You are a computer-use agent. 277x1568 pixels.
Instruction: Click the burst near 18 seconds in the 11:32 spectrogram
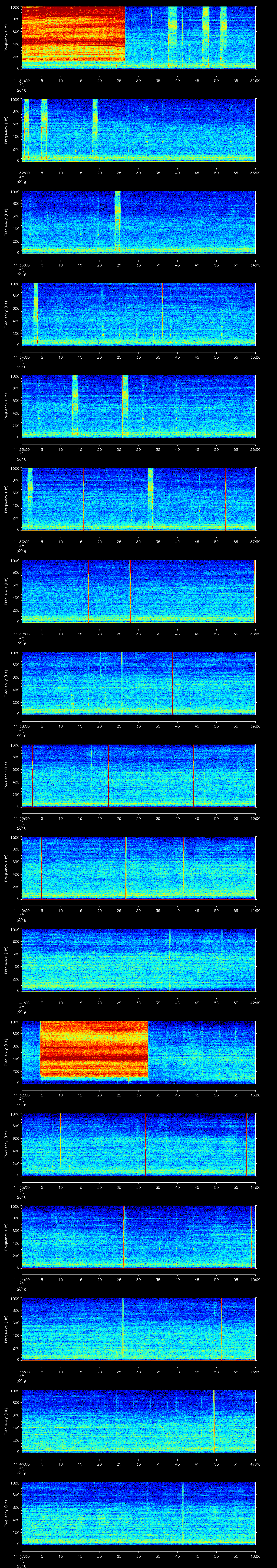(95, 129)
